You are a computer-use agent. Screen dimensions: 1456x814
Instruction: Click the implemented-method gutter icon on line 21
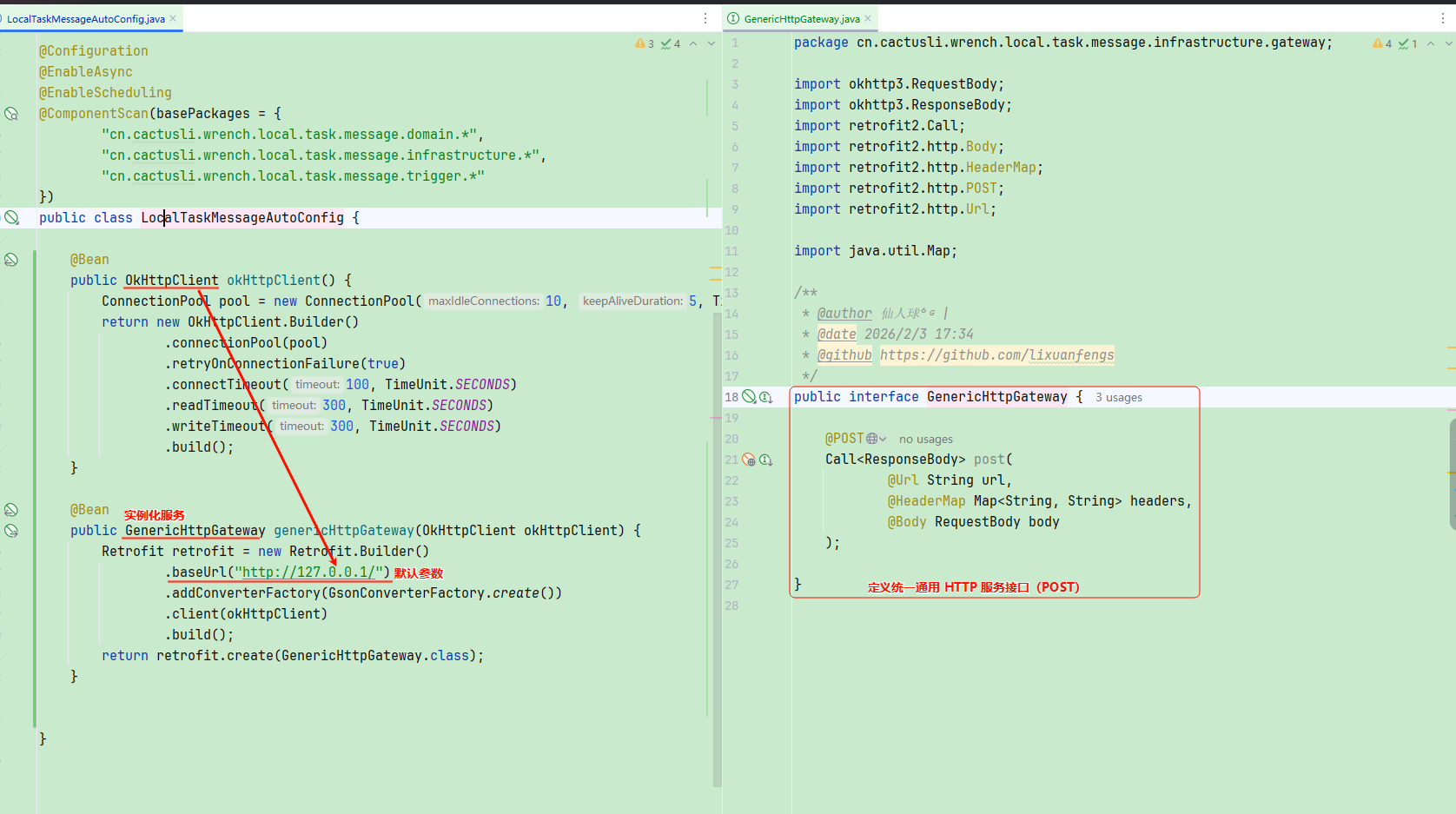point(765,460)
